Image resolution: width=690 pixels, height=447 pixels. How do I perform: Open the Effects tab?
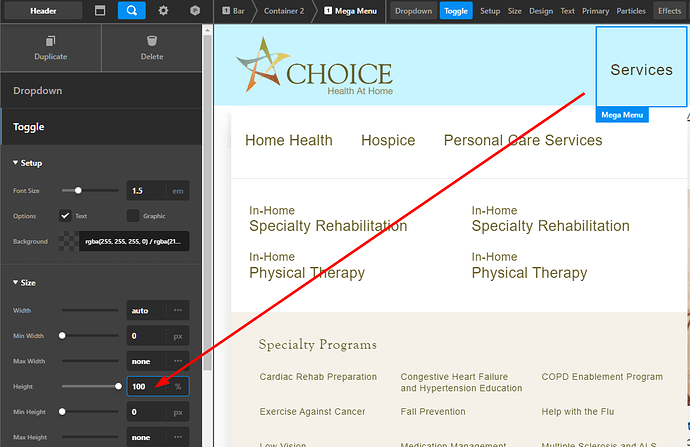click(669, 11)
